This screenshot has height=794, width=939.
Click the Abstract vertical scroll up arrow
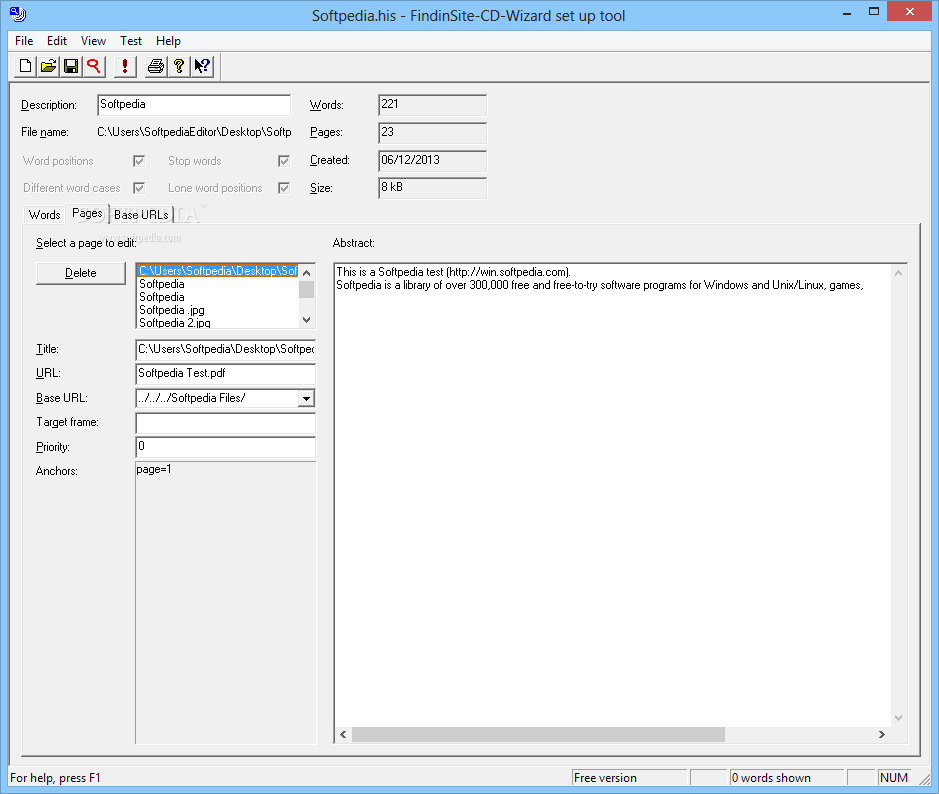tap(898, 273)
